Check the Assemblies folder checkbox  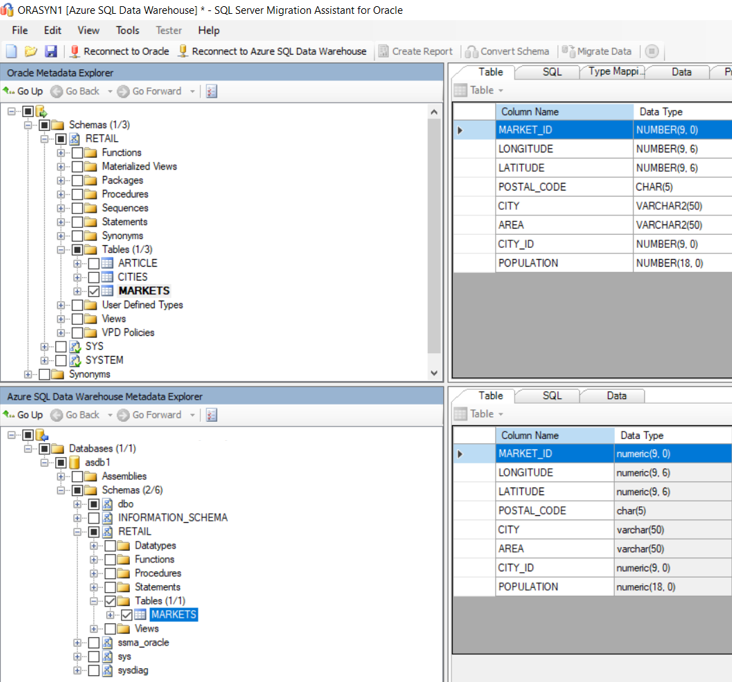click(77, 476)
